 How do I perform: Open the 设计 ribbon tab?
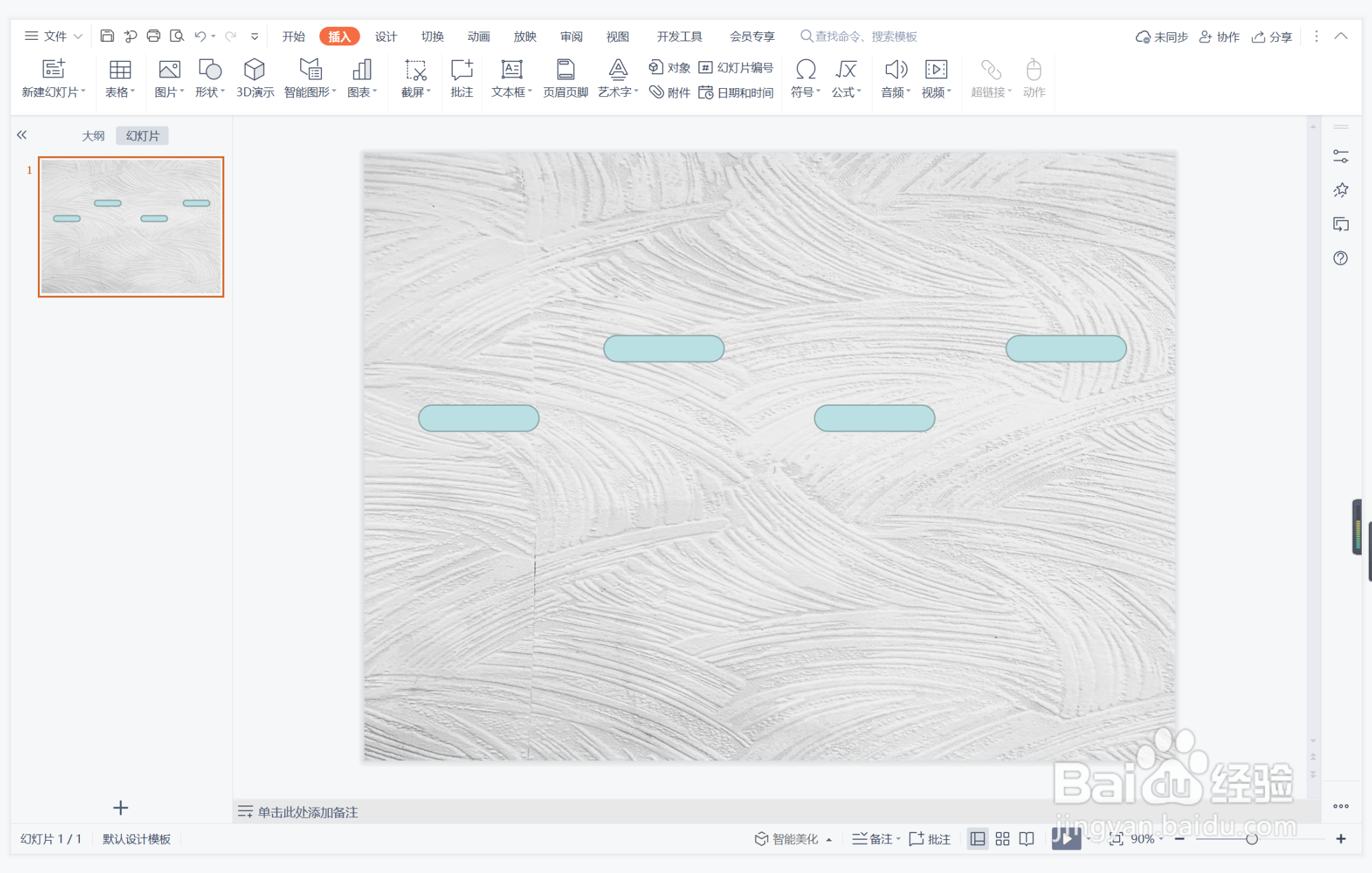click(385, 36)
